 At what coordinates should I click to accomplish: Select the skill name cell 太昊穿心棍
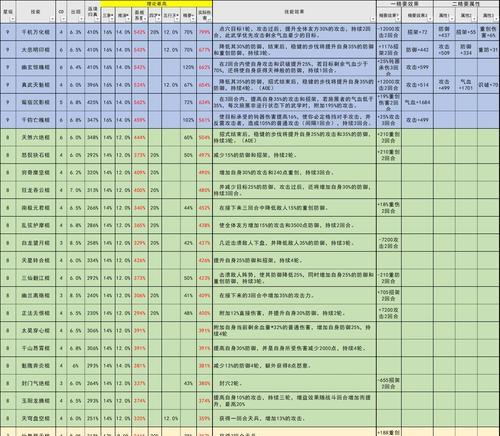[35, 331]
